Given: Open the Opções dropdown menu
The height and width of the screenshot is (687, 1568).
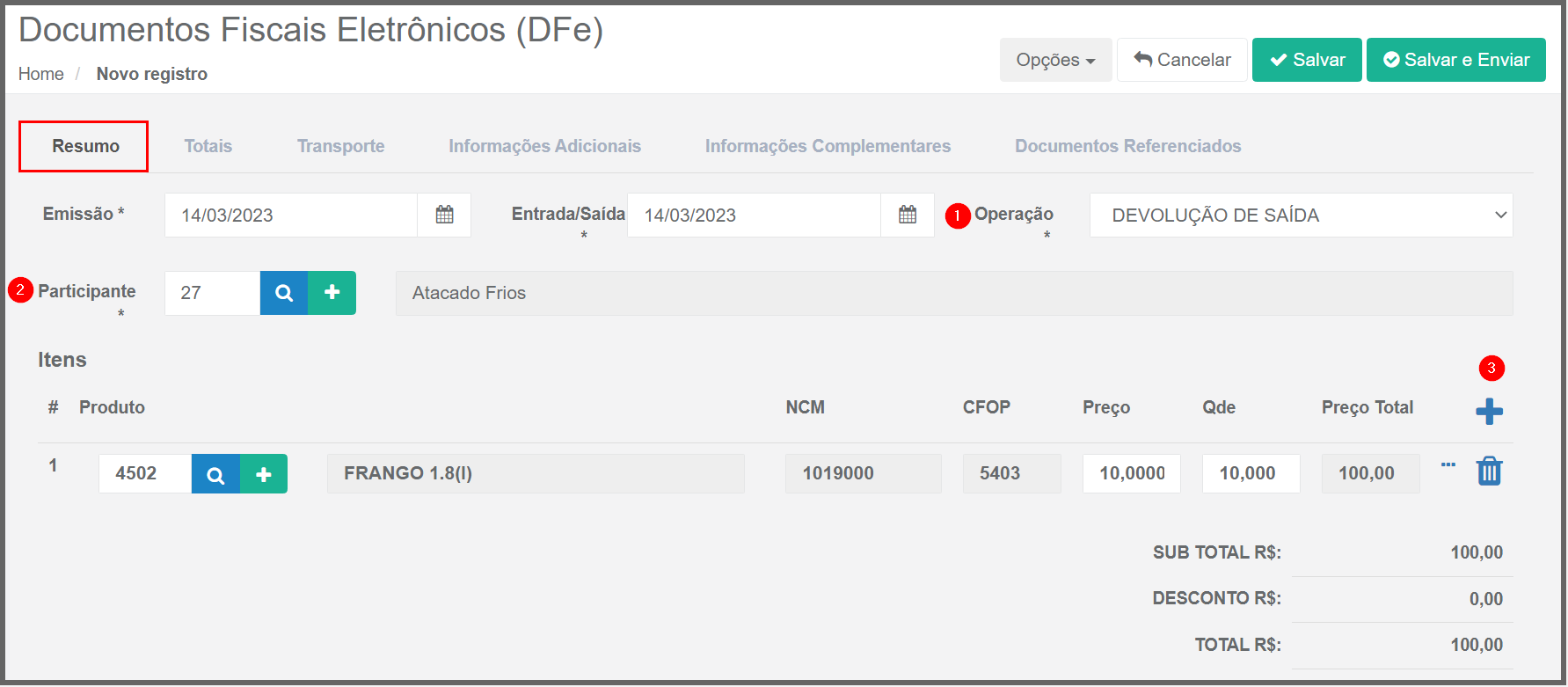Looking at the screenshot, I should click(1054, 60).
